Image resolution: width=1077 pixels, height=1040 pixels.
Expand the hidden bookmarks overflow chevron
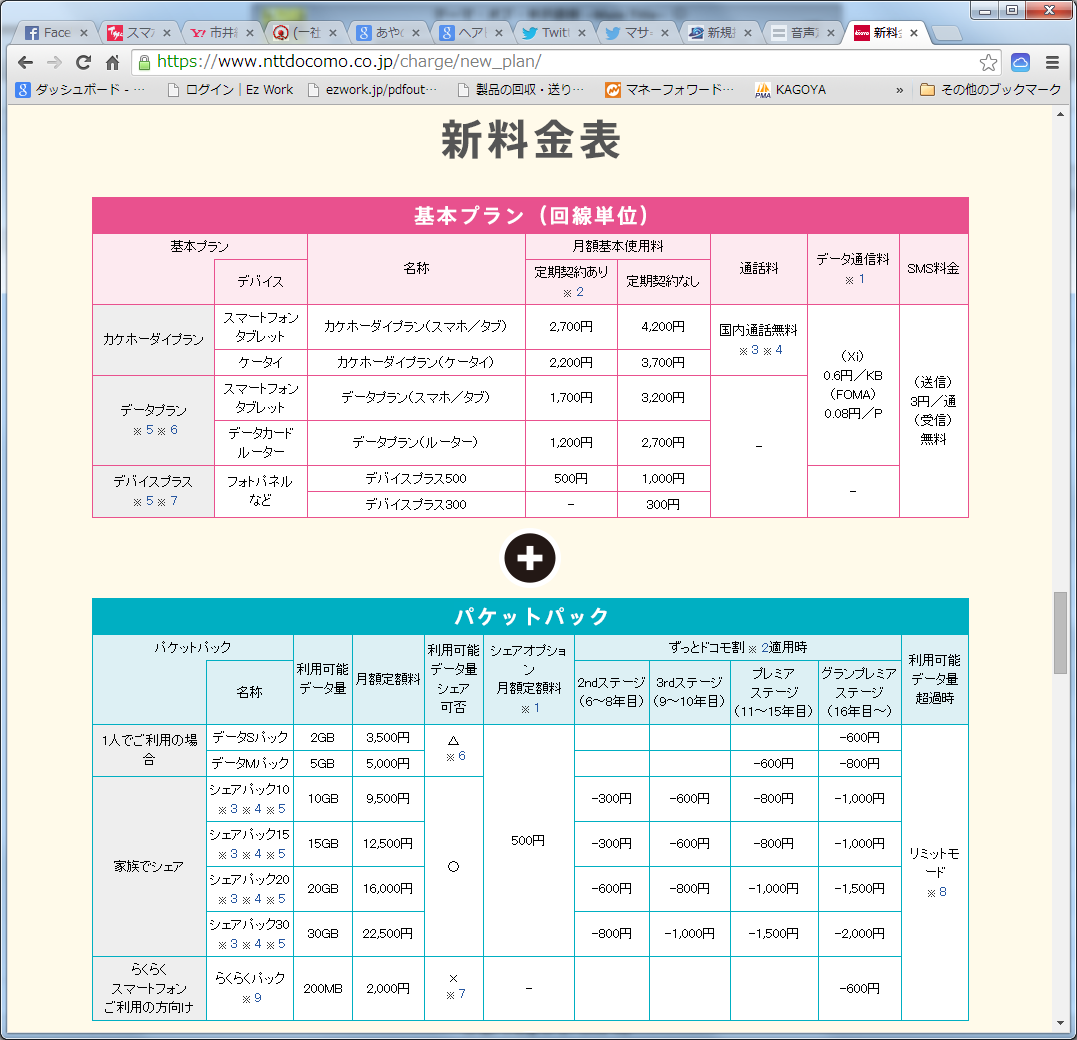pyautogui.click(x=899, y=90)
